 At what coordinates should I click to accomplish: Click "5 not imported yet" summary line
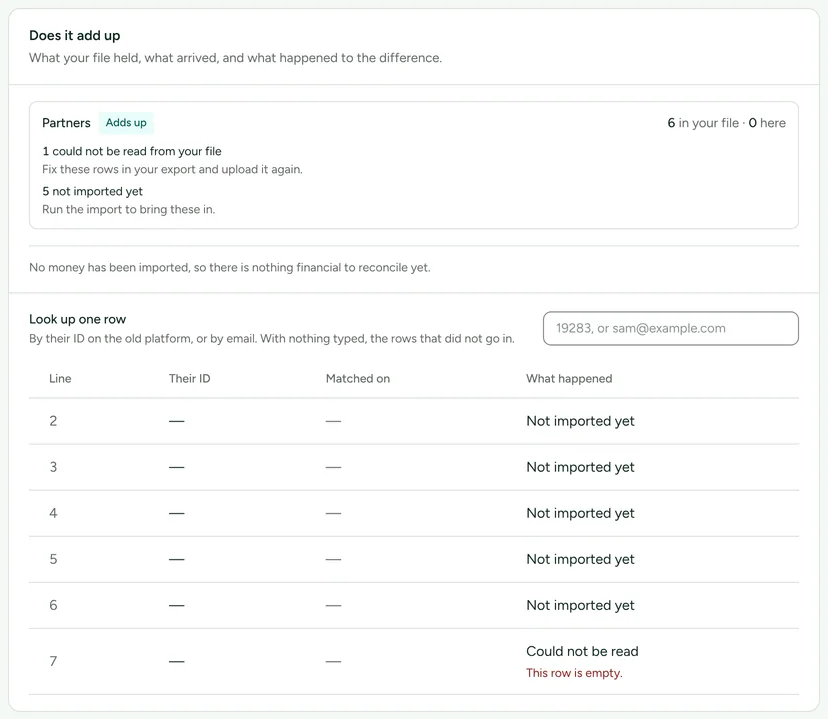92,191
